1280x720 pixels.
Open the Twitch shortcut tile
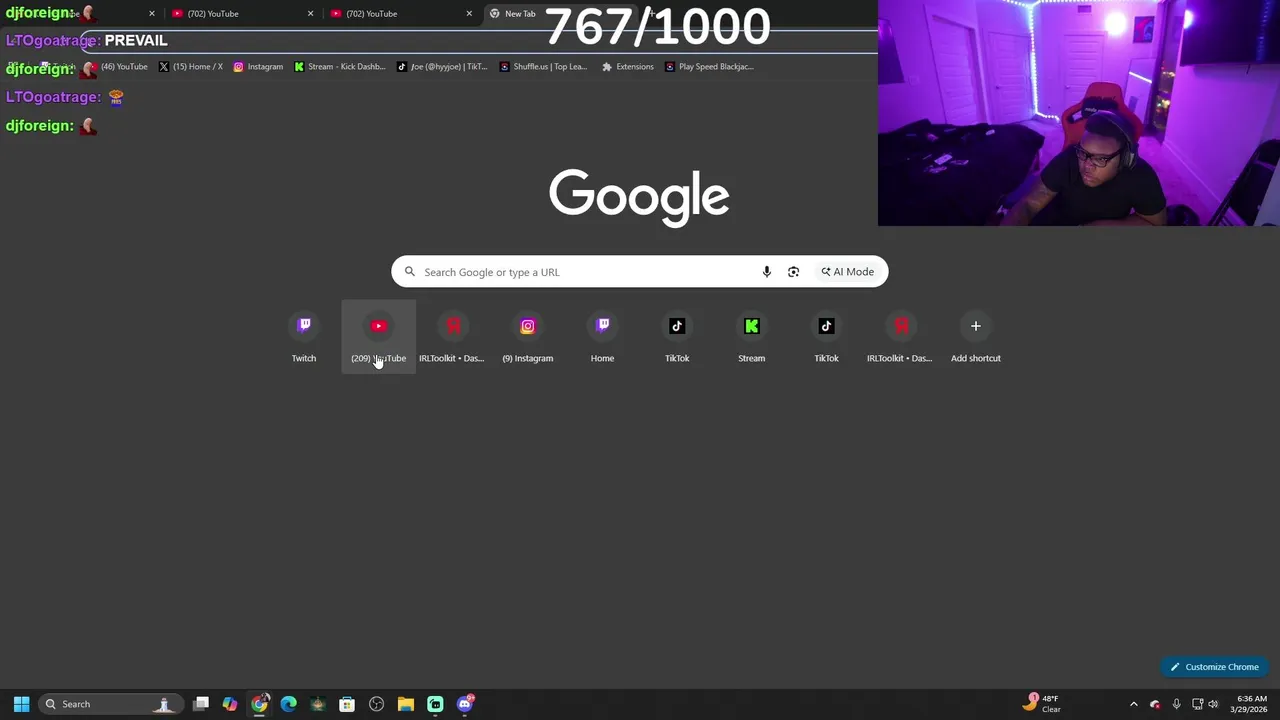click(304, 337)
